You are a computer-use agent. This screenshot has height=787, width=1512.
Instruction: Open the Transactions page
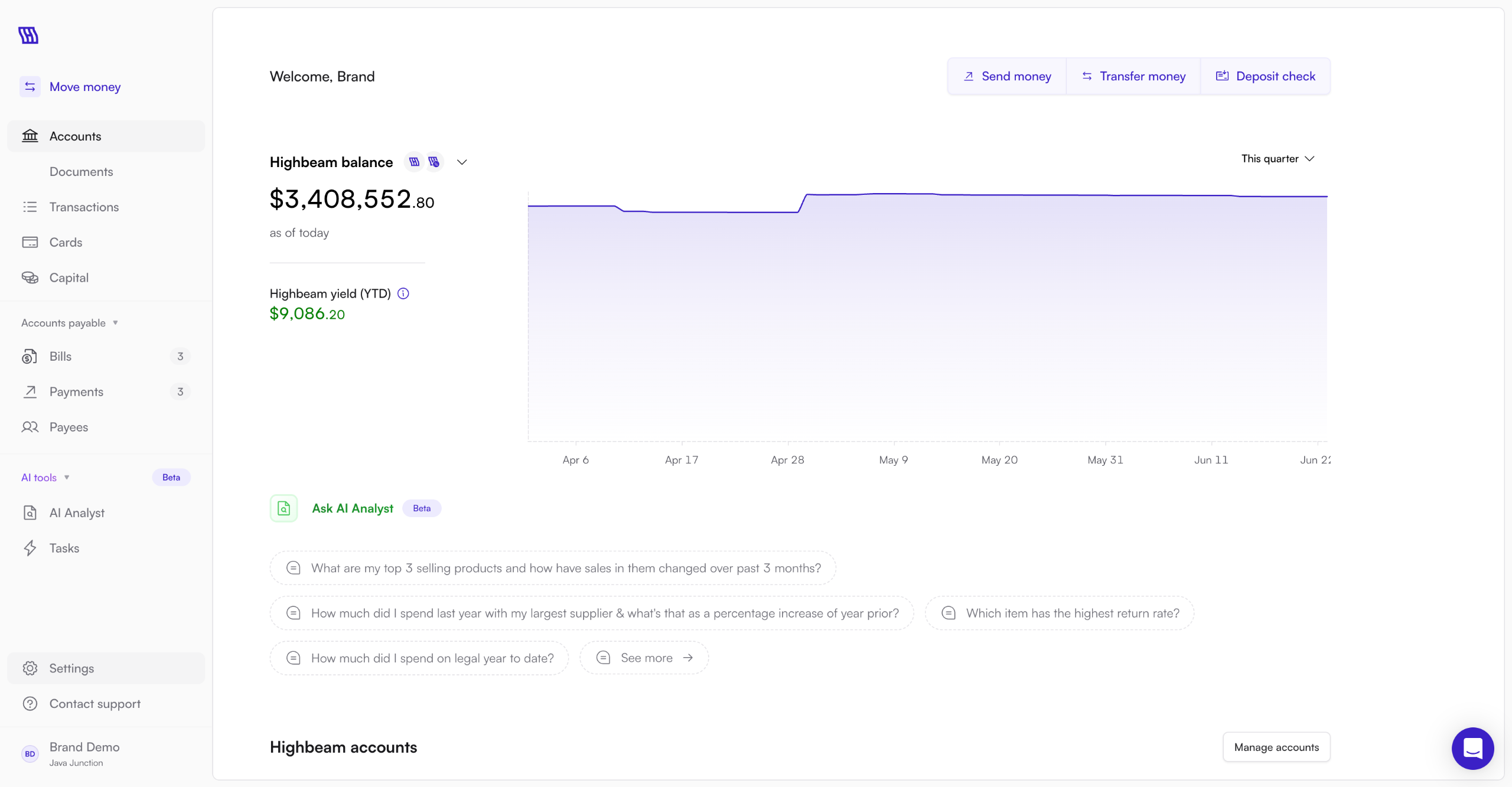tap(84, 207)
